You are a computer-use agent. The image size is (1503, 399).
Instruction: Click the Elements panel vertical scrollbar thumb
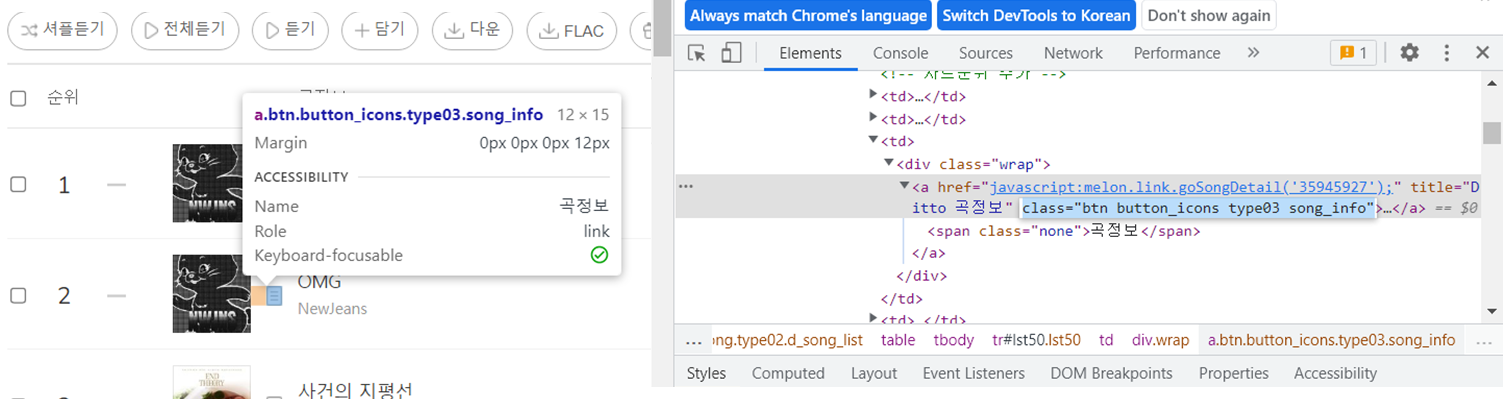(1492, 133)
